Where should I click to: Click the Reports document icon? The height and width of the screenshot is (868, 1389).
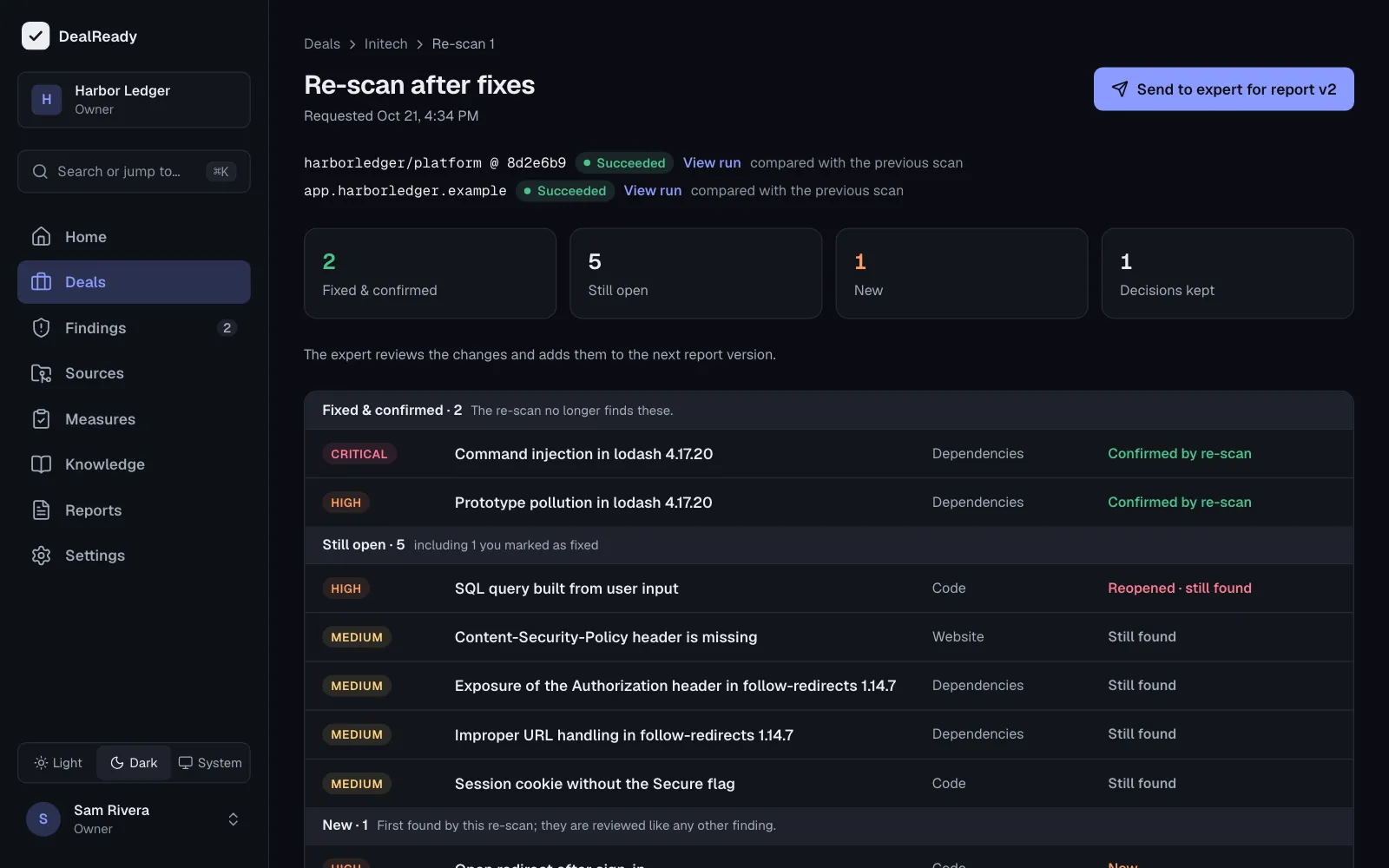[41, 510]
